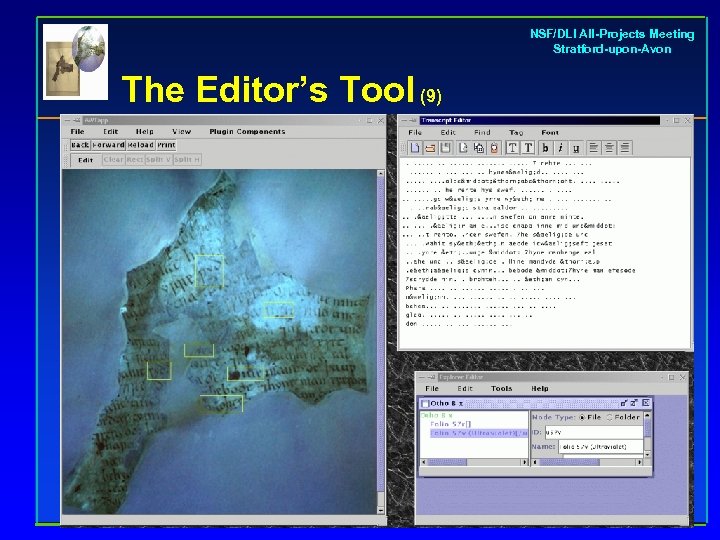
Task: Click the icon between Copy and Clipboard icons
Action: pos(478,148)
